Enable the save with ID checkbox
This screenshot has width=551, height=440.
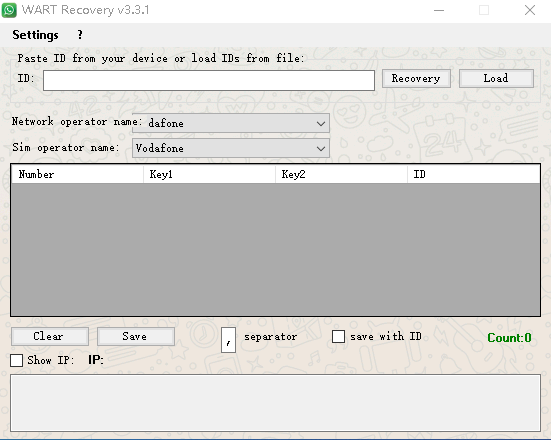pyautogui.click(x=338, y=336)
